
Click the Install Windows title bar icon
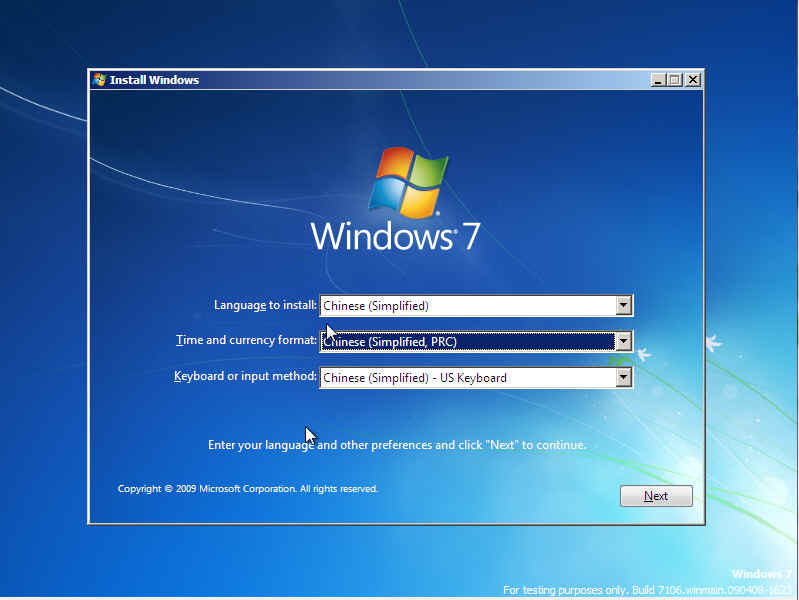click(99, 80)
